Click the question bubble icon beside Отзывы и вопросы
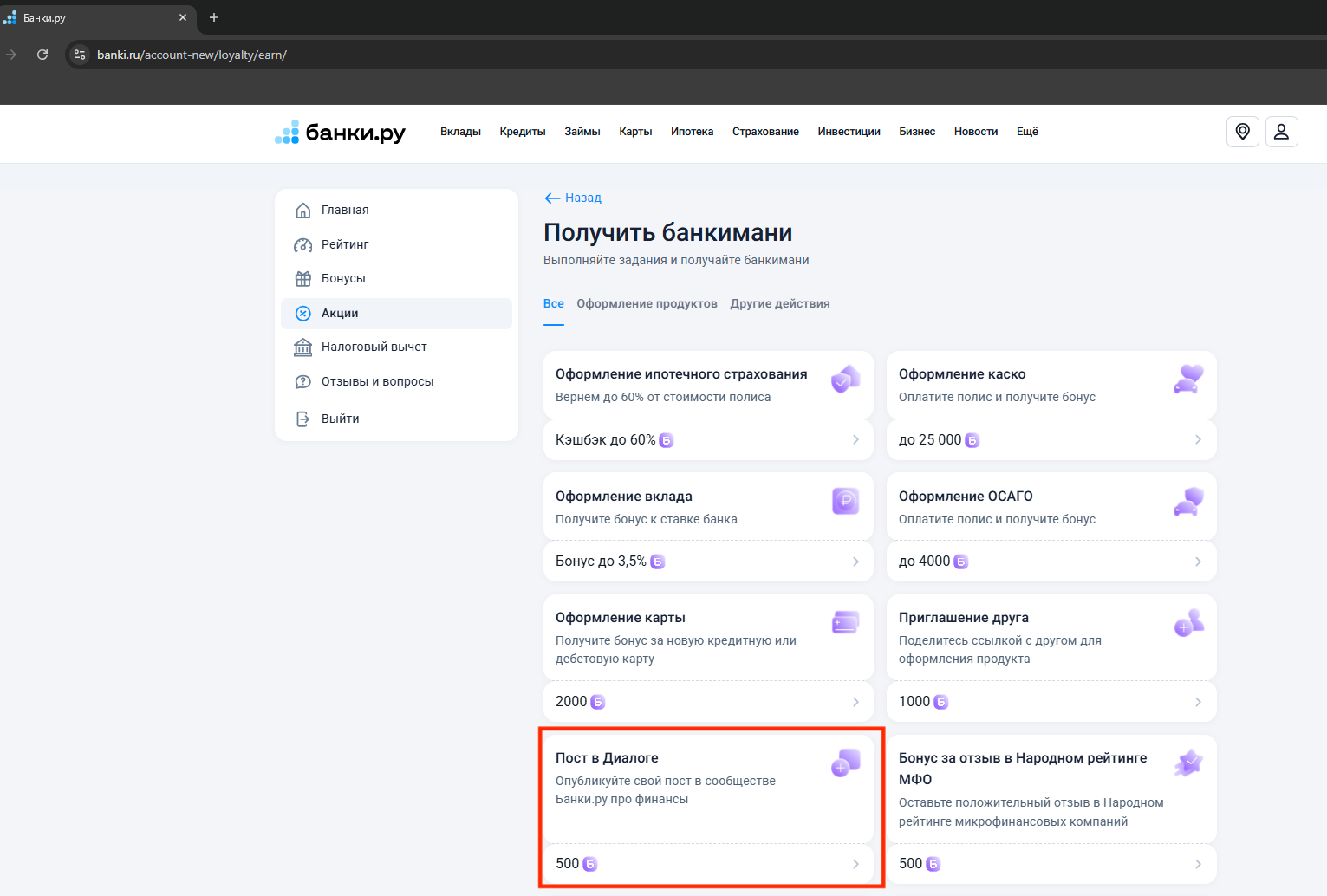Screen dimensions: 1327x896 pos(303,382)
